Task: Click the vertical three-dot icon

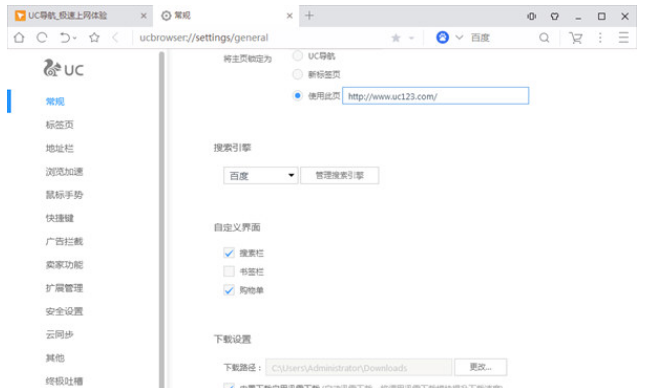Action: (600, 38)
